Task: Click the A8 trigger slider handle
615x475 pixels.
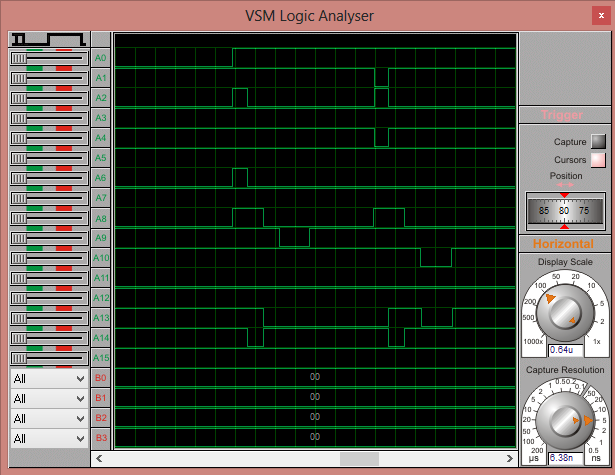Action: 19,218
